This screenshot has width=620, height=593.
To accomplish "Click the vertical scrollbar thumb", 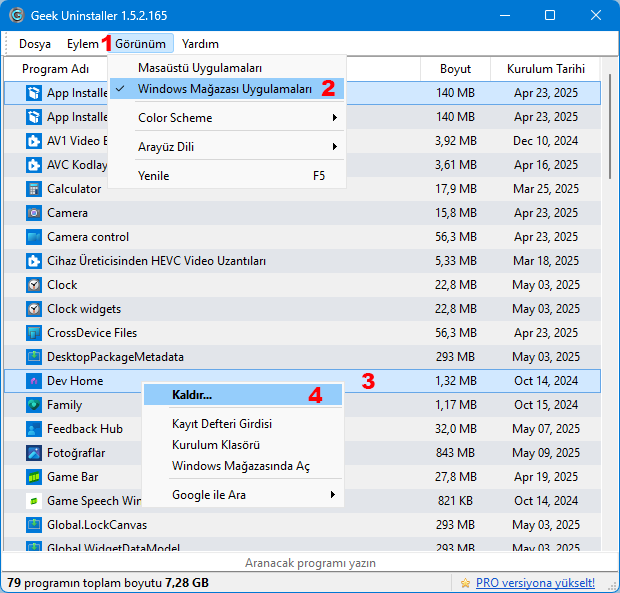I will [x=610, y=126].
